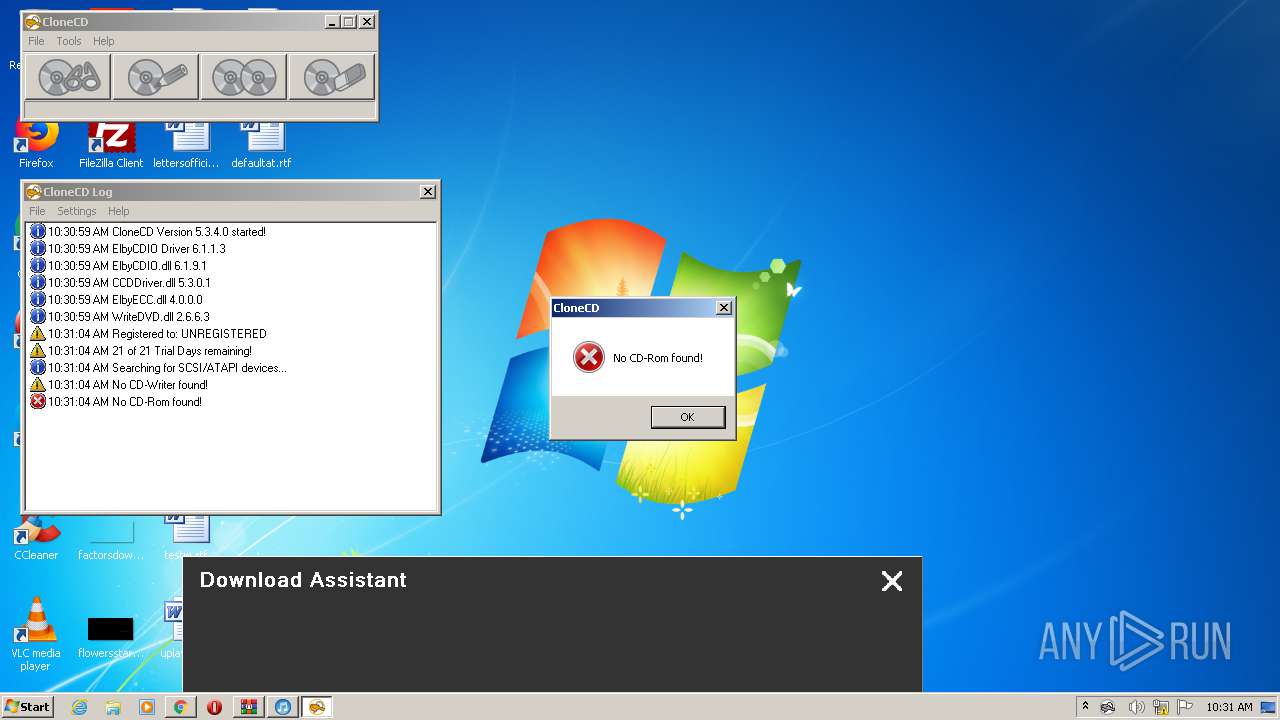
Task: Open the Start menu
Action: click(x=27, y=706)
